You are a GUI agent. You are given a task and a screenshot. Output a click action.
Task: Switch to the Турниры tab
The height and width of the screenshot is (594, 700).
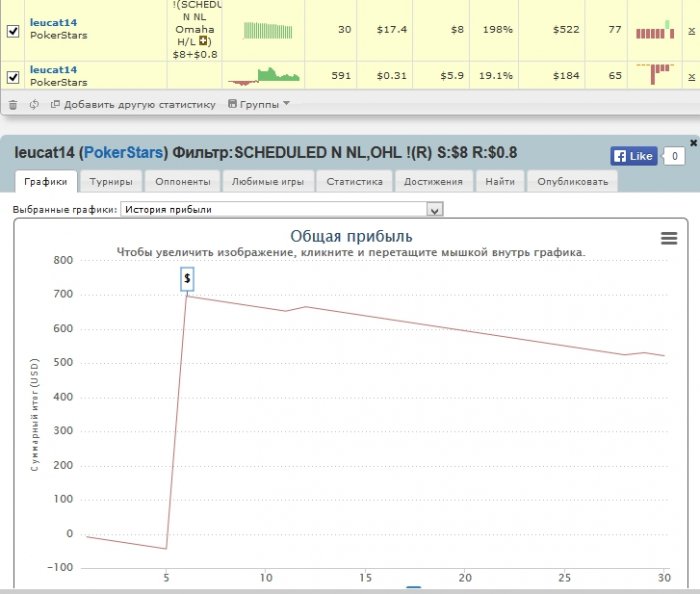click(x=111, y=182)
